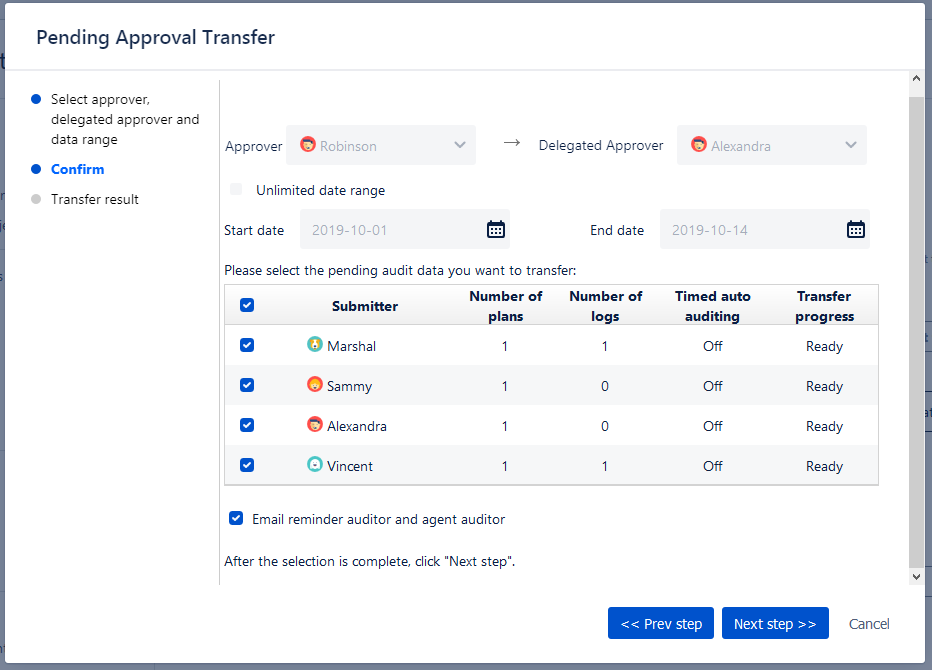This screenshot has width=932, height=670.
Task: Go to Transfer result step
Action: tap(95, 199)
